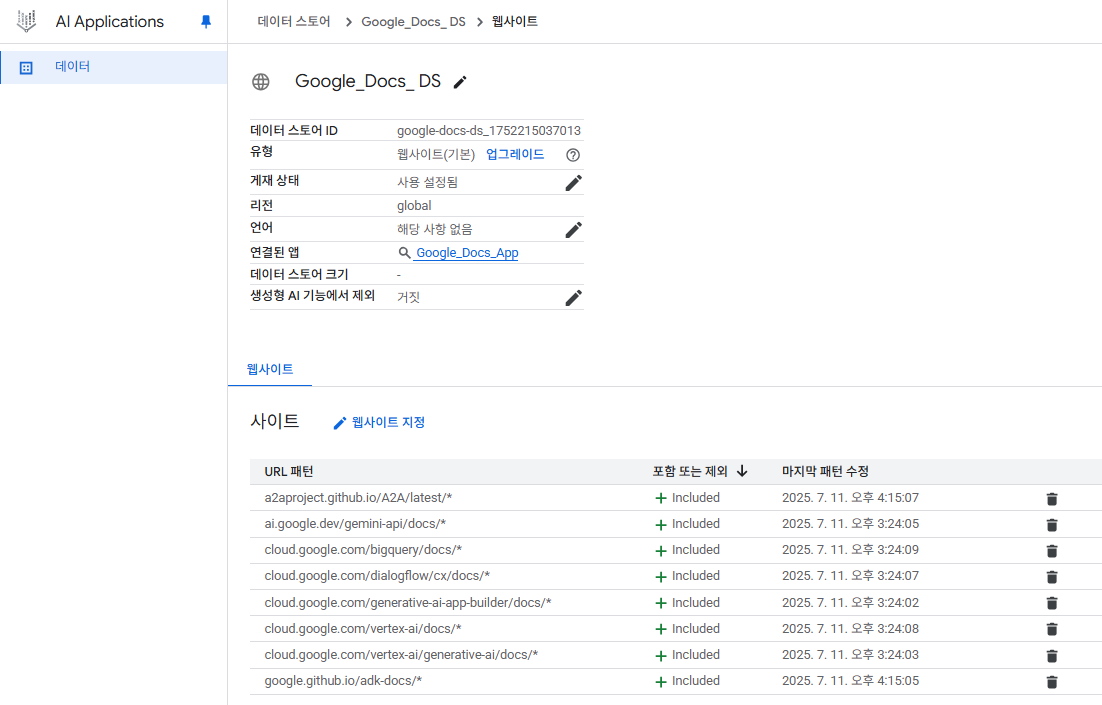Click the 사용 설정됨 status value
The image size is (1102, 705).
tap(427, 183)
